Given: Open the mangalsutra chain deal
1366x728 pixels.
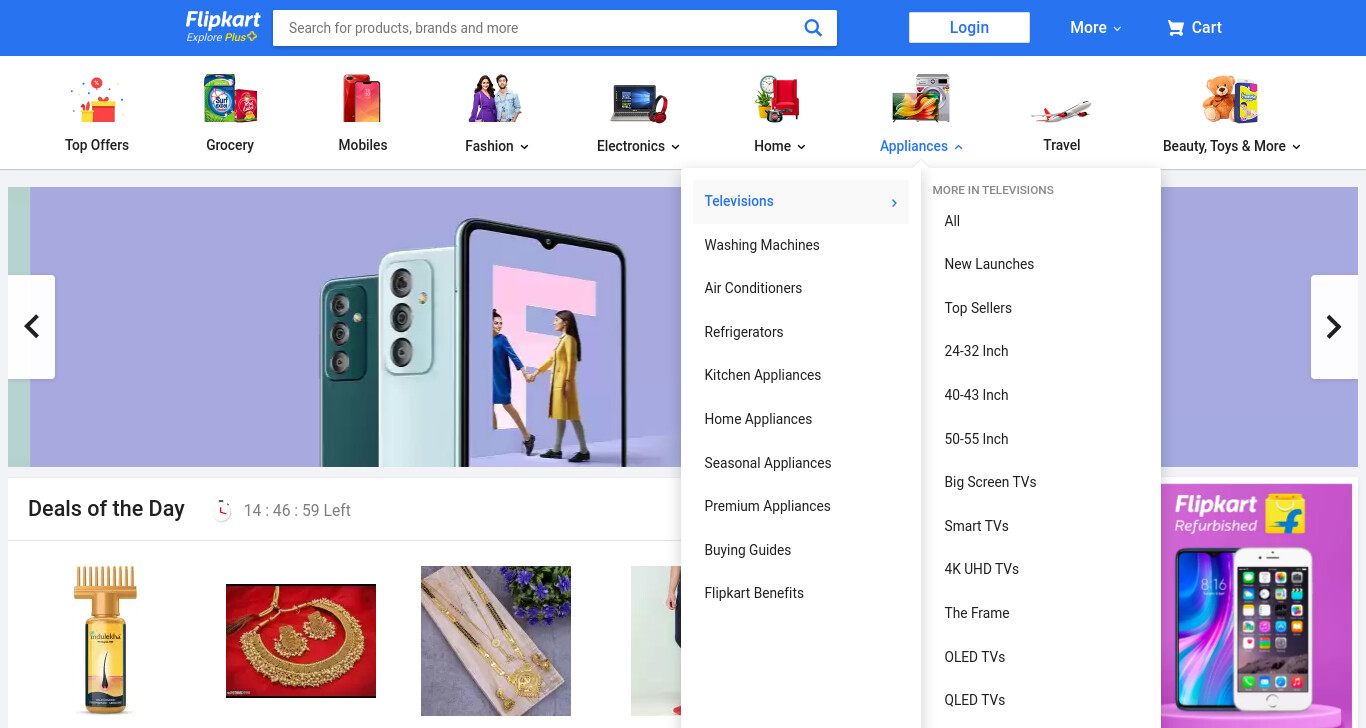Looking at the screenshot, I should 496,641.
